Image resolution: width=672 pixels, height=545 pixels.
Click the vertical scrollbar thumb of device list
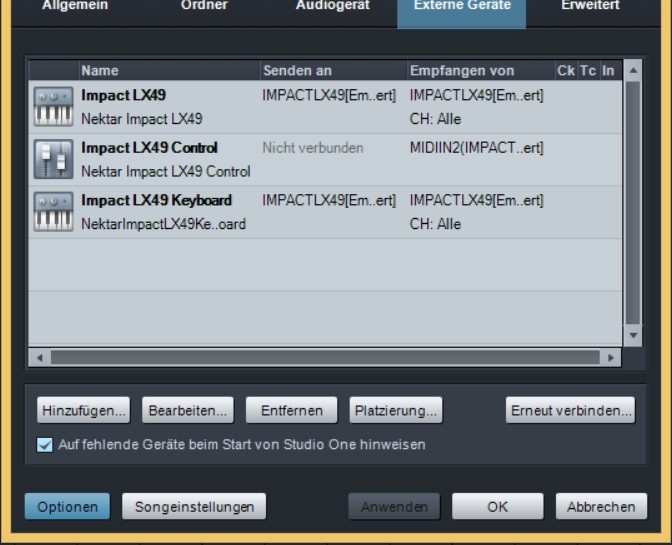[633, 203]
